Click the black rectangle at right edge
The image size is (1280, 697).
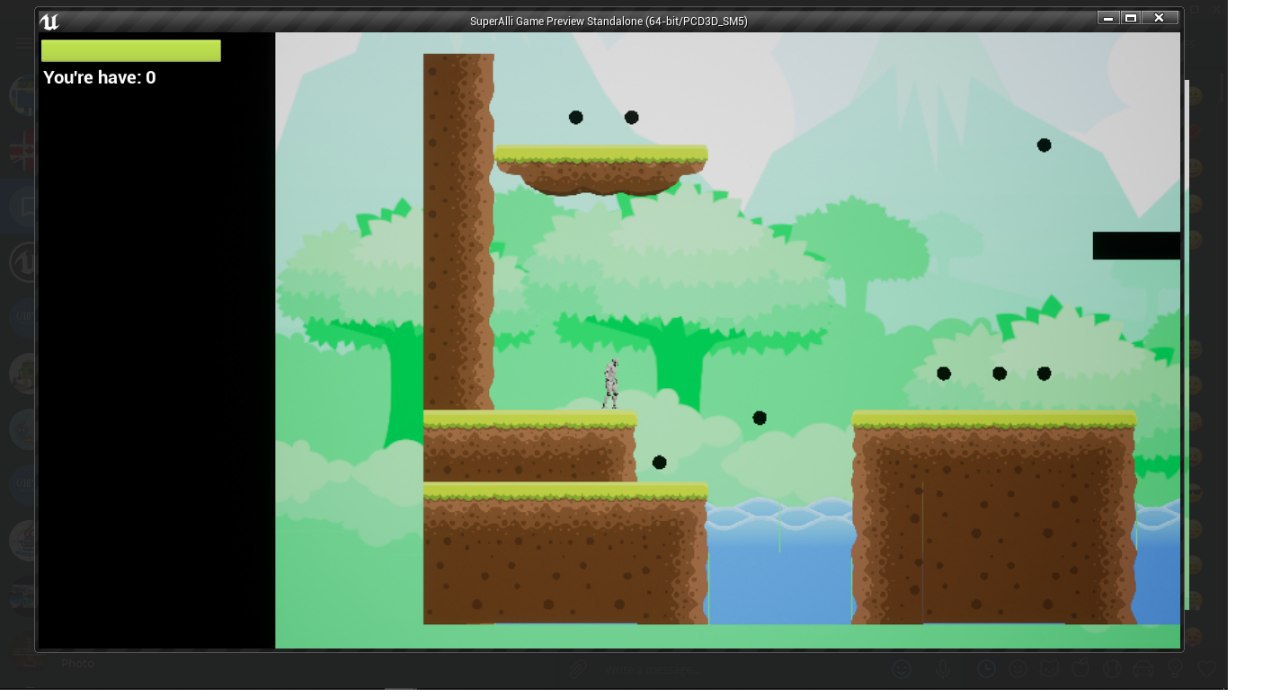[x=1136, y=246]
